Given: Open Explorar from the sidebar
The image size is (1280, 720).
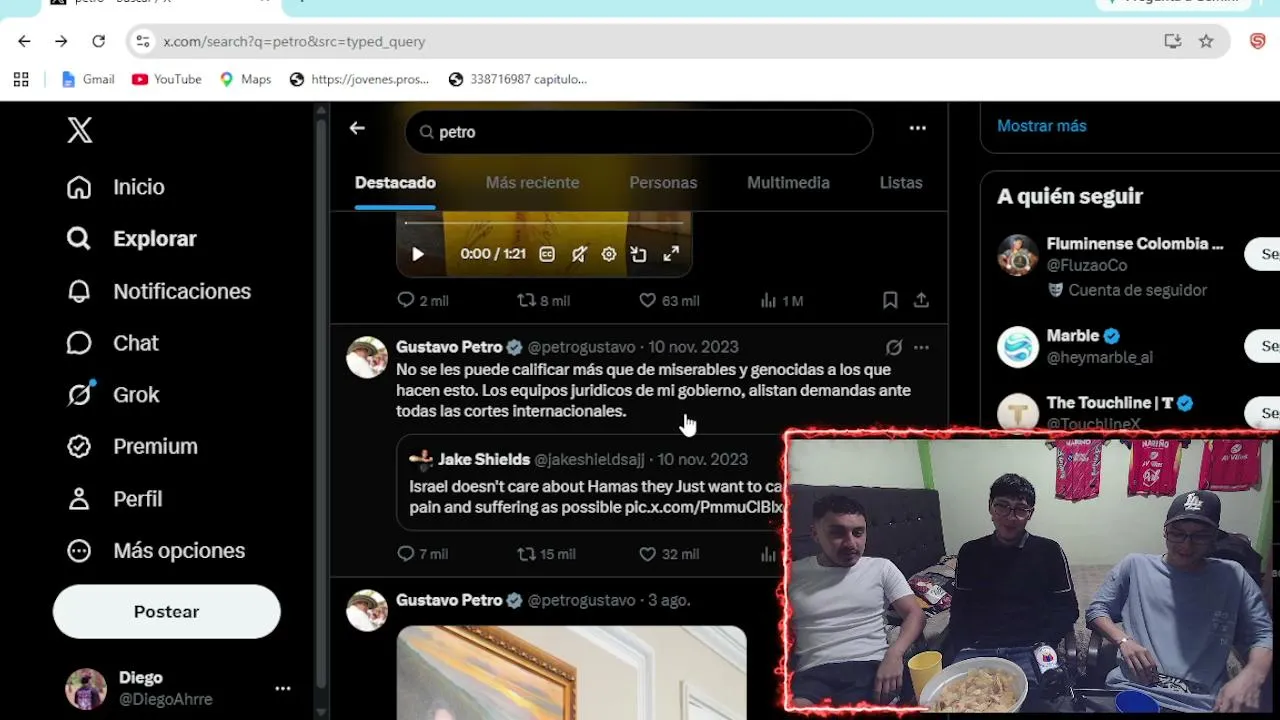Looking at the screenshot, I should tap(131, 239).
